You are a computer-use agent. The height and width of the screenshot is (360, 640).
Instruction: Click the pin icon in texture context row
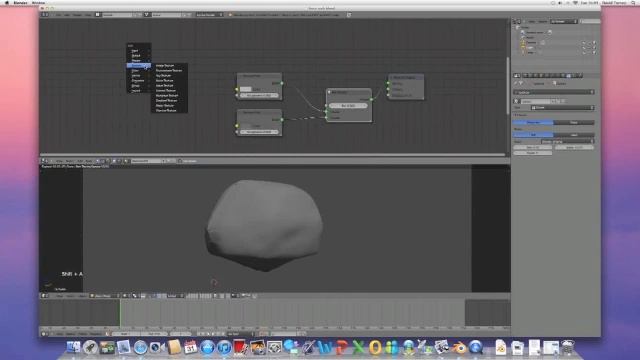(x=516, y=83)
